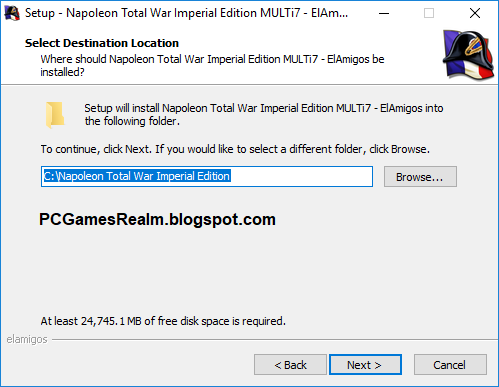Click the free disk space requirement text
499x387 pixels.
click(x=163, y=321)
